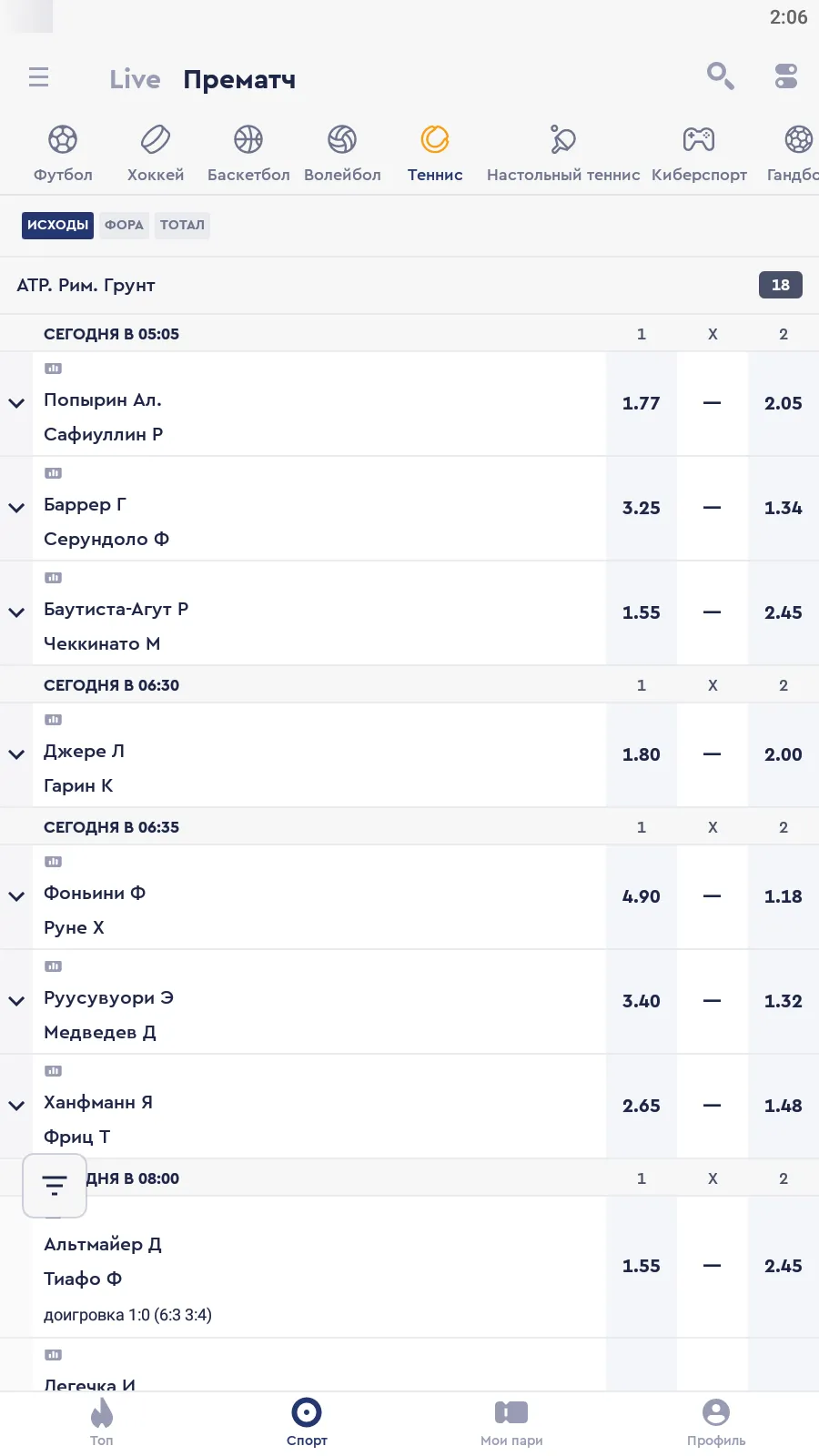Choose the Волейбол sport icon

pyautogui.click(x=342, y=140)
